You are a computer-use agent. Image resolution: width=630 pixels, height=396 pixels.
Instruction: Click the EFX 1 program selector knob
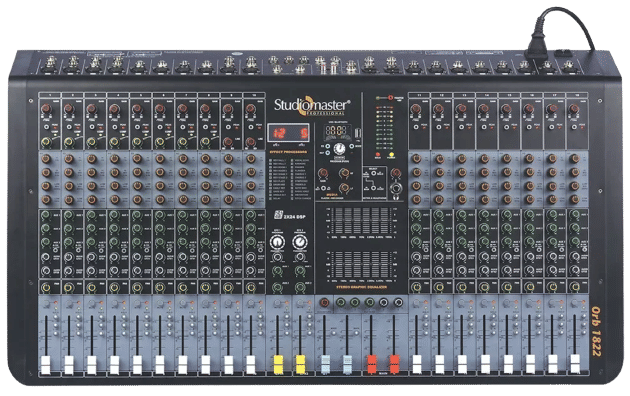pos(277,242)
